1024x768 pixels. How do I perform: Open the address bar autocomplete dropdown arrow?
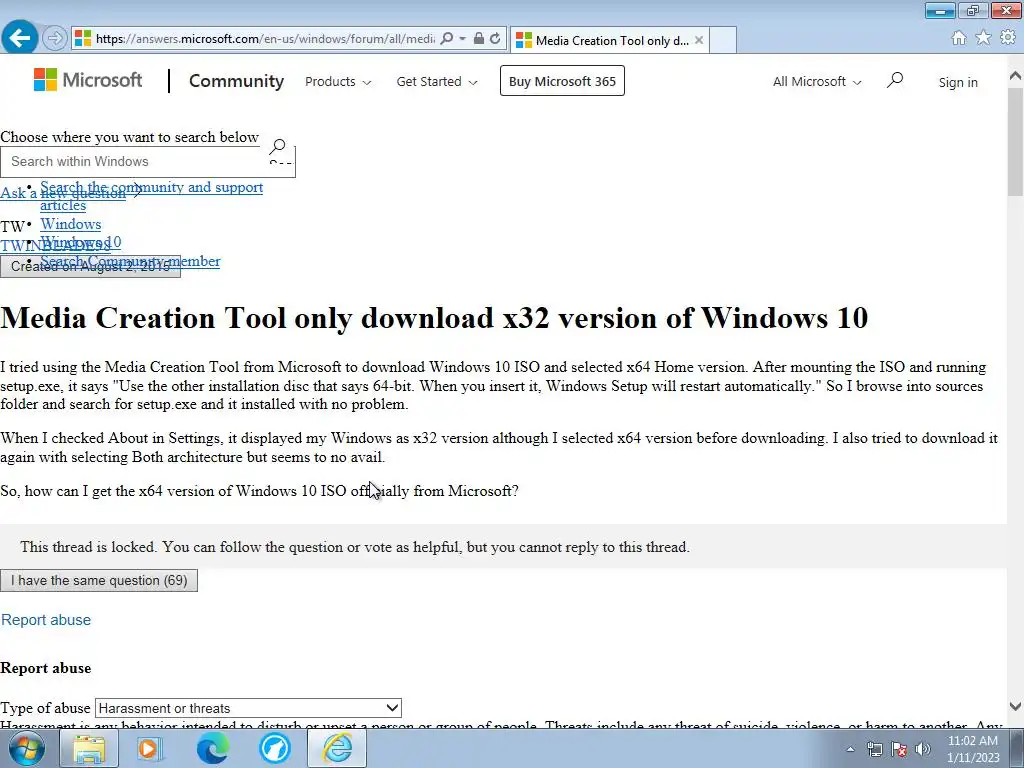coord(462,39)
